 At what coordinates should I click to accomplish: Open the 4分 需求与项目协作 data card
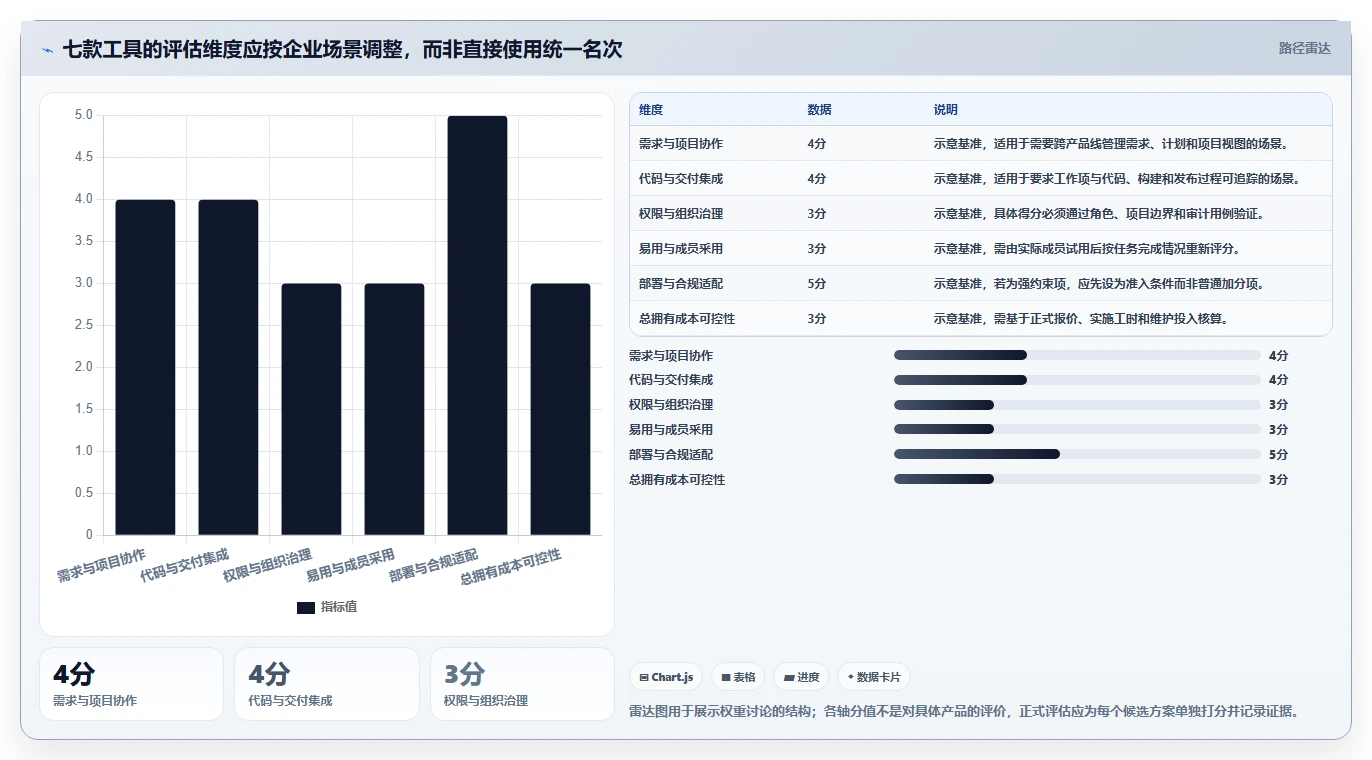point(131,684)
